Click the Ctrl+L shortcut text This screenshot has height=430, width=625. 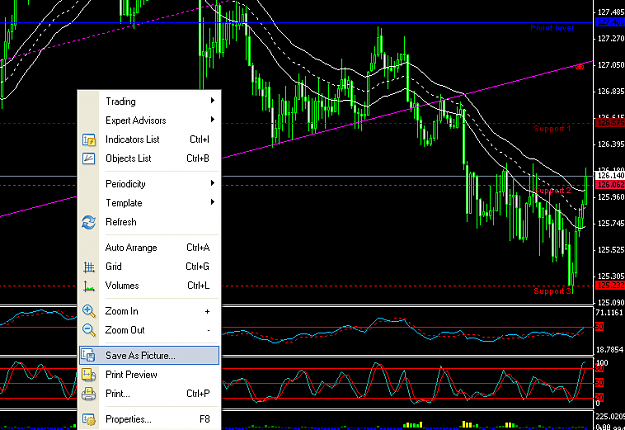pos(199,286)
